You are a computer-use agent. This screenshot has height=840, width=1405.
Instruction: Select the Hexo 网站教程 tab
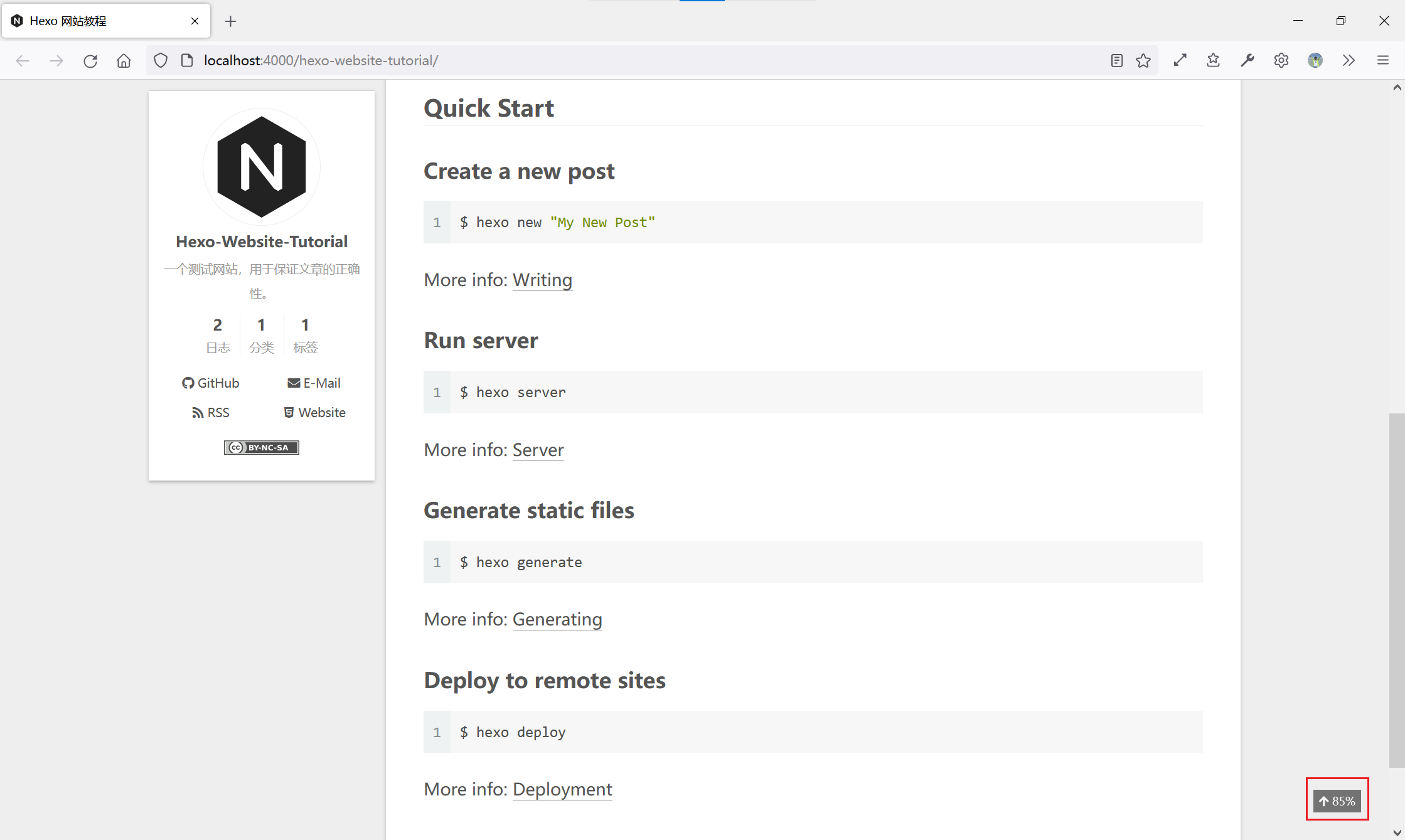pyautogui.click(x=94, y=21)
